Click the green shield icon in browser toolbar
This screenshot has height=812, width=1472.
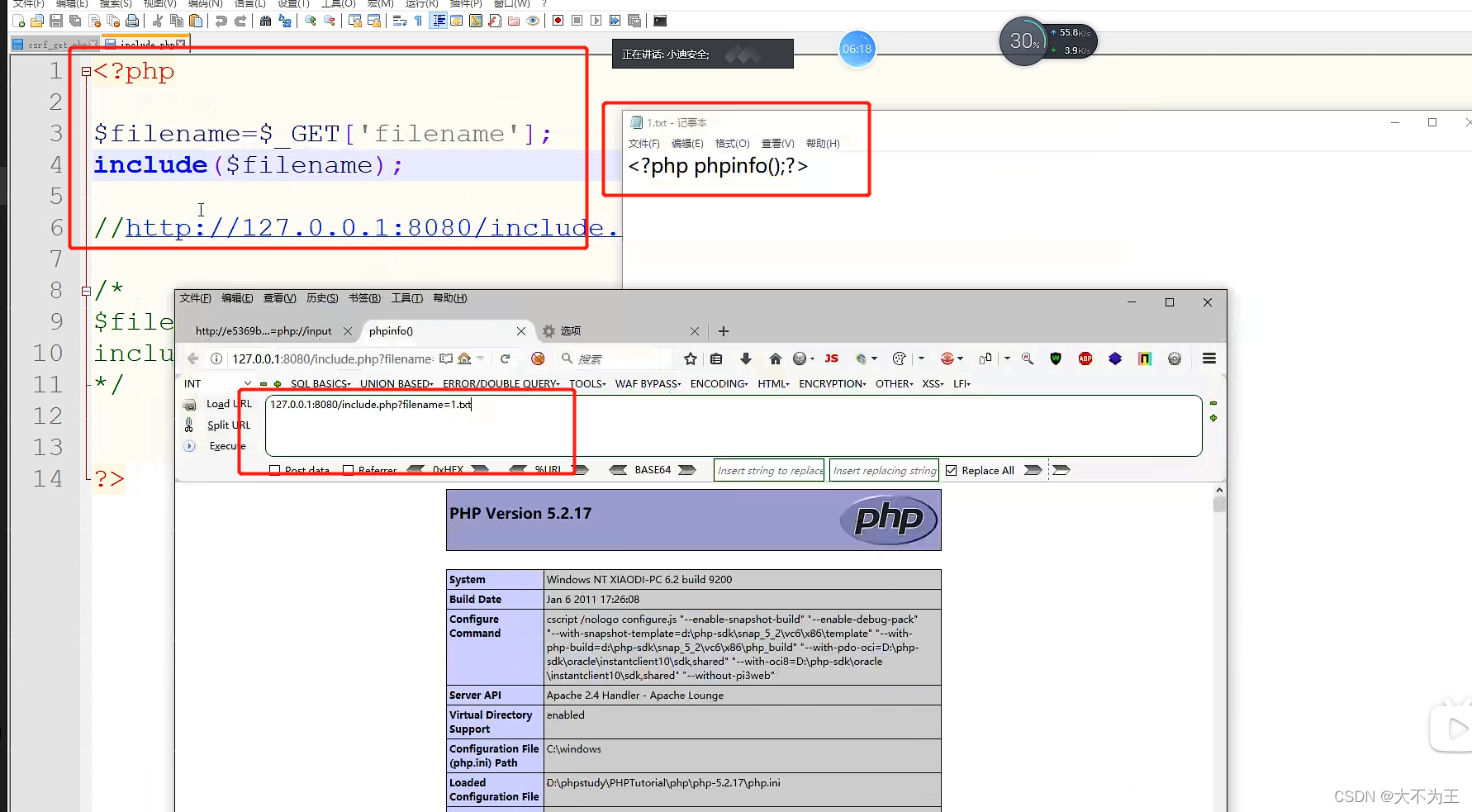(1056, 359)
